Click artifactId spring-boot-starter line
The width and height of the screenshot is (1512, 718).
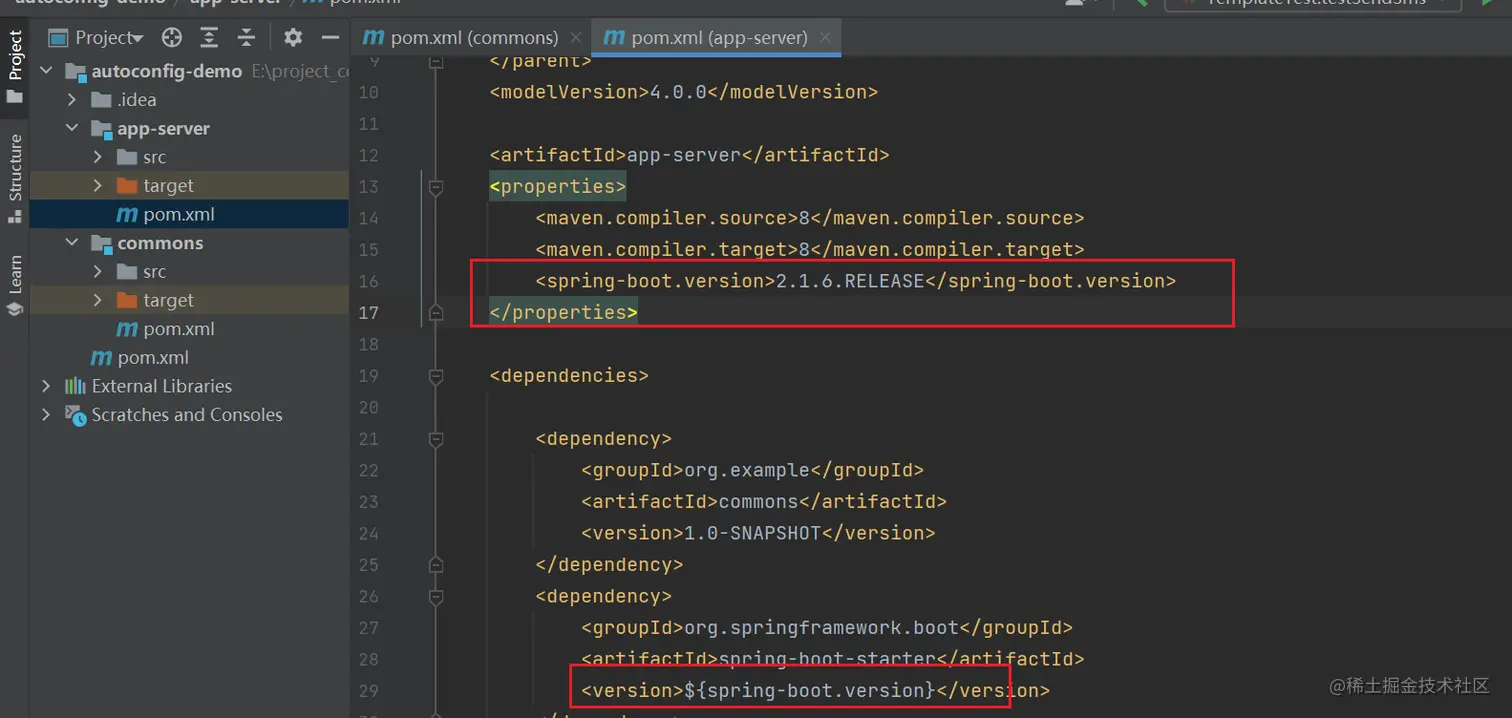(832, 659)
